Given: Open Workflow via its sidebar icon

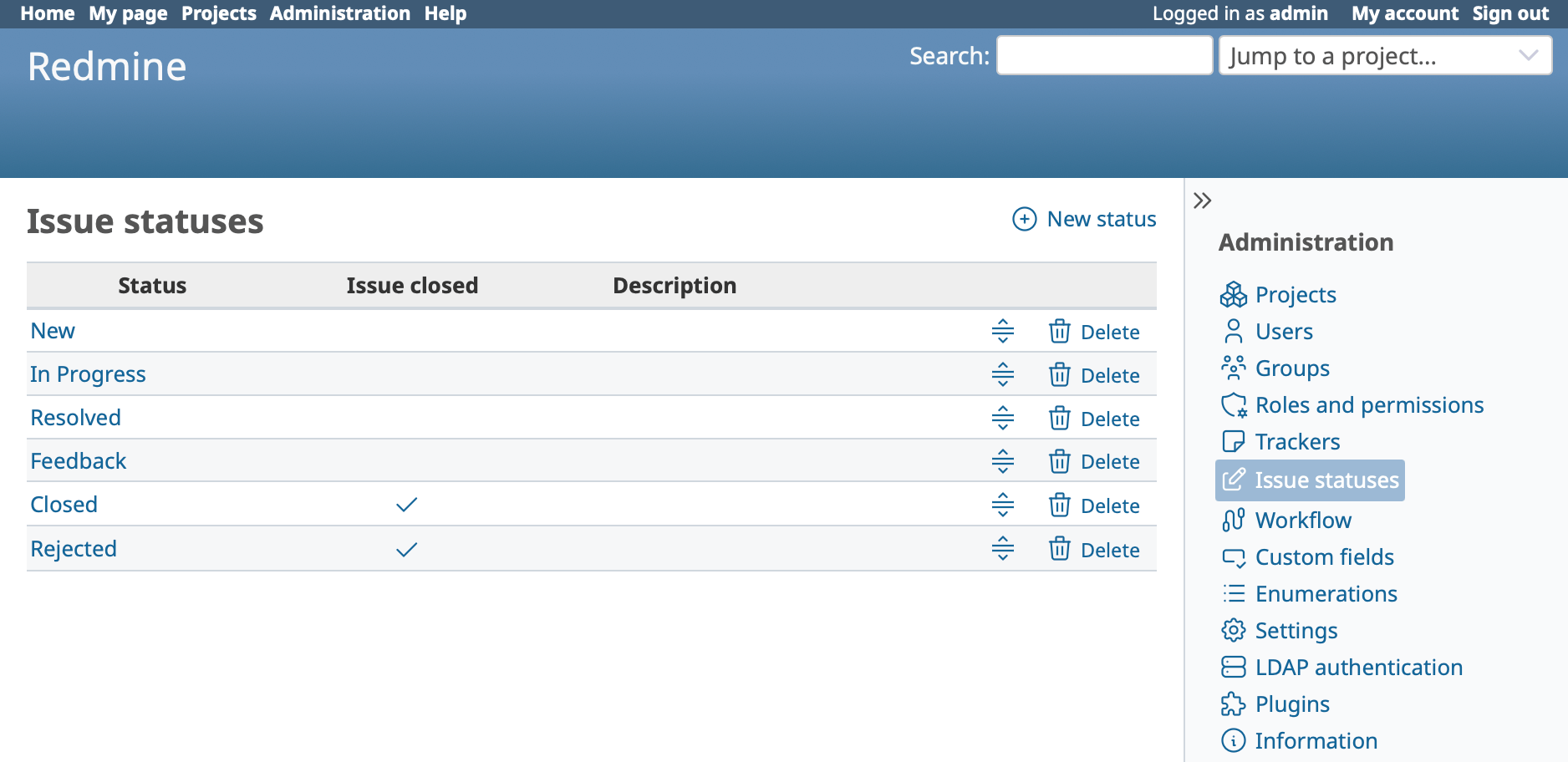Looking at the screenshot, I should pos(1233,520).
